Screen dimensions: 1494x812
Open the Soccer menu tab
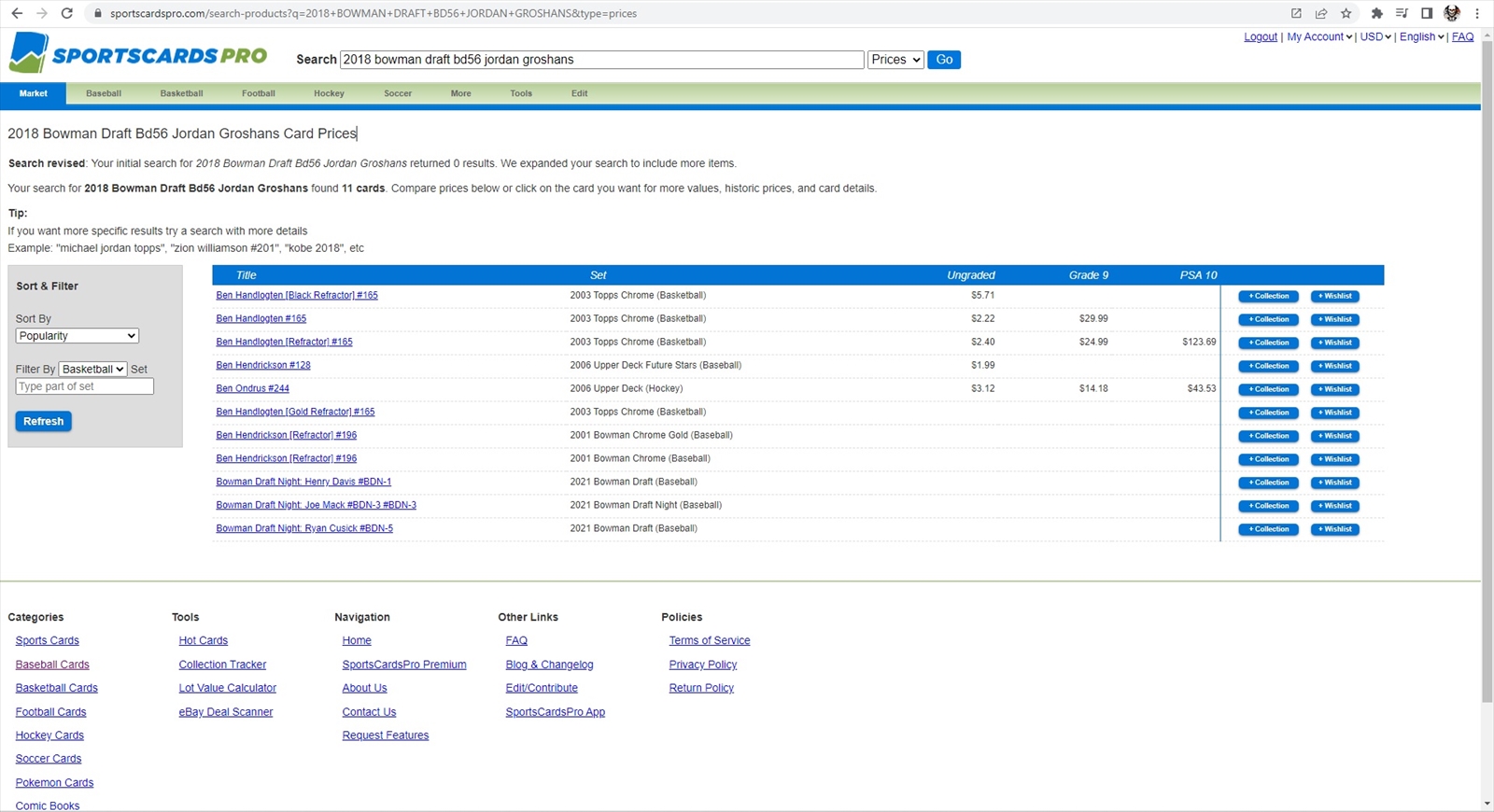[398, 93]
